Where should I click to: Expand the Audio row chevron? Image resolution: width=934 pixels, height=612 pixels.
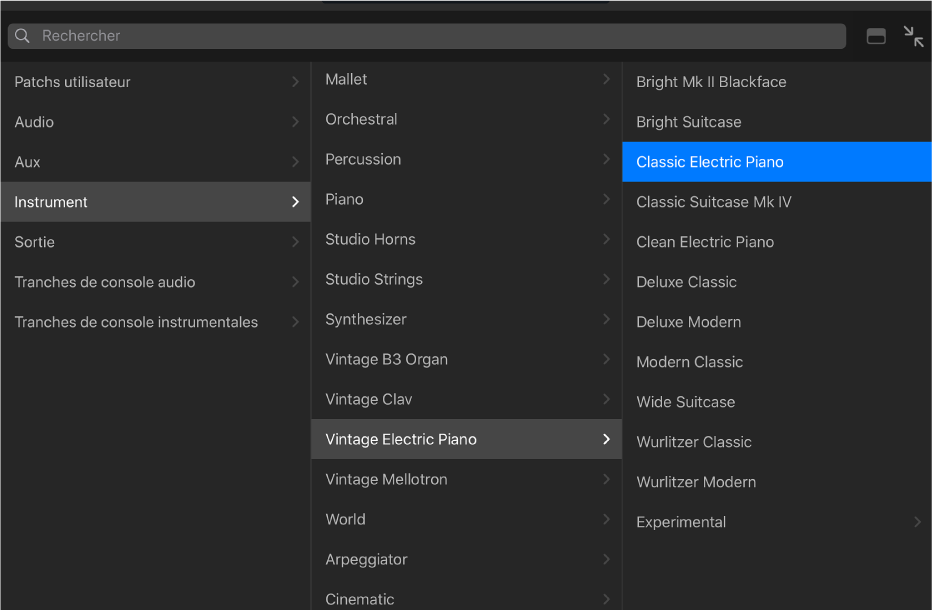295,122
